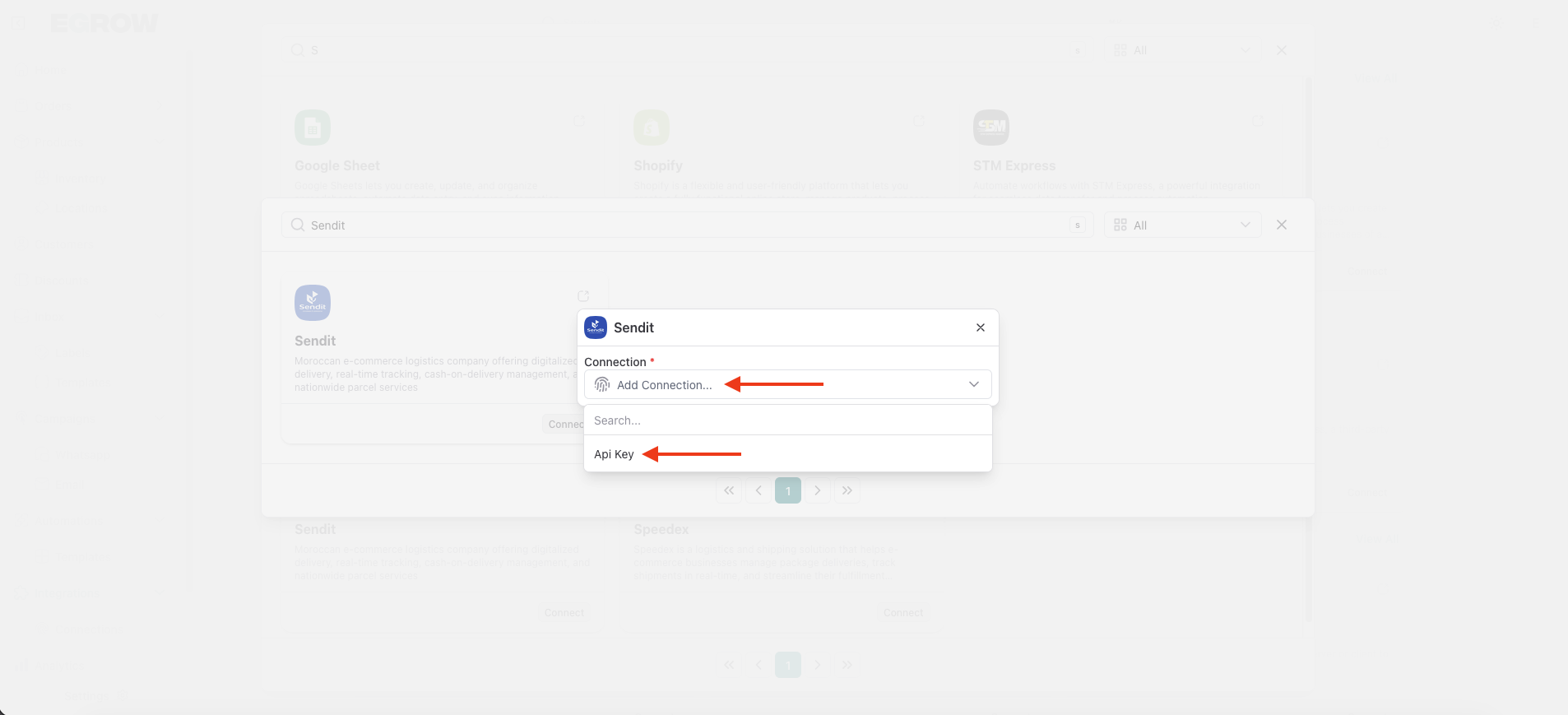The height and width of the screenshot is (715, 1568).
Task: Click the Sendit logo in the dialog header
Action: (x=596, y=327)
